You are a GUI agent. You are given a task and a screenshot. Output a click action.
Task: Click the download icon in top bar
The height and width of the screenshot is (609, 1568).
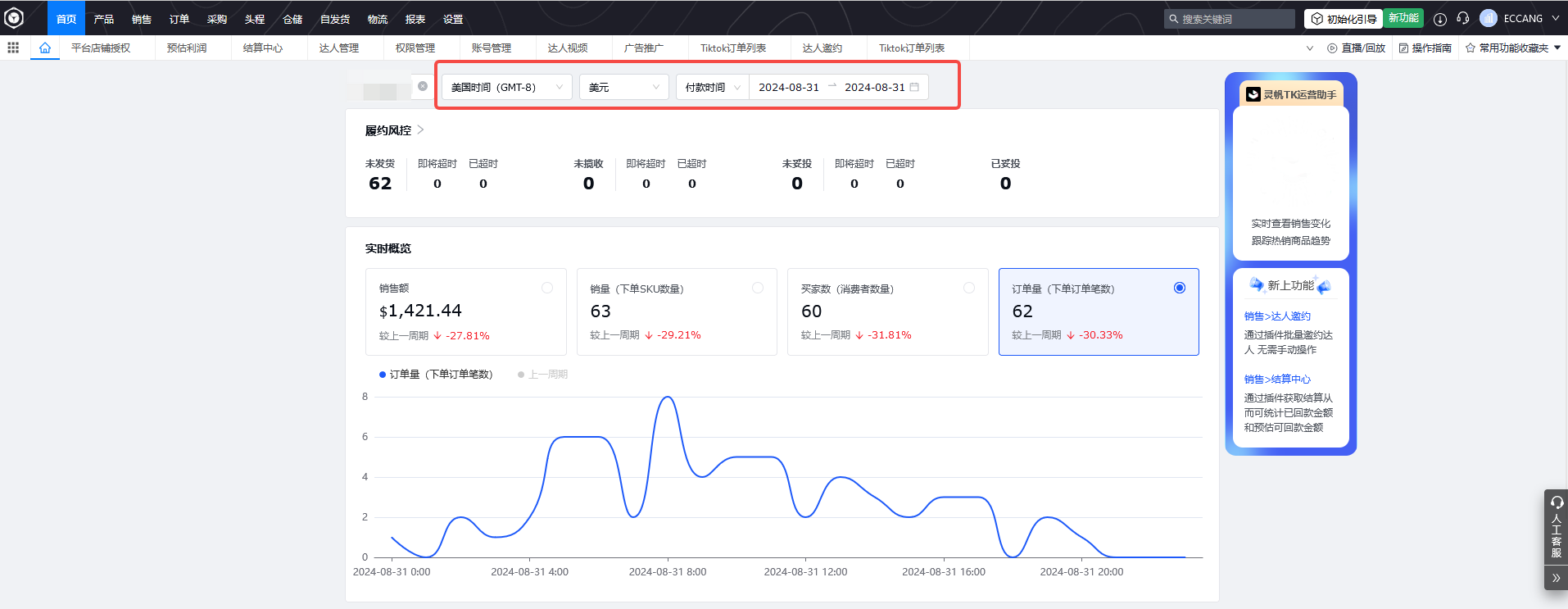click(1439, 19)
